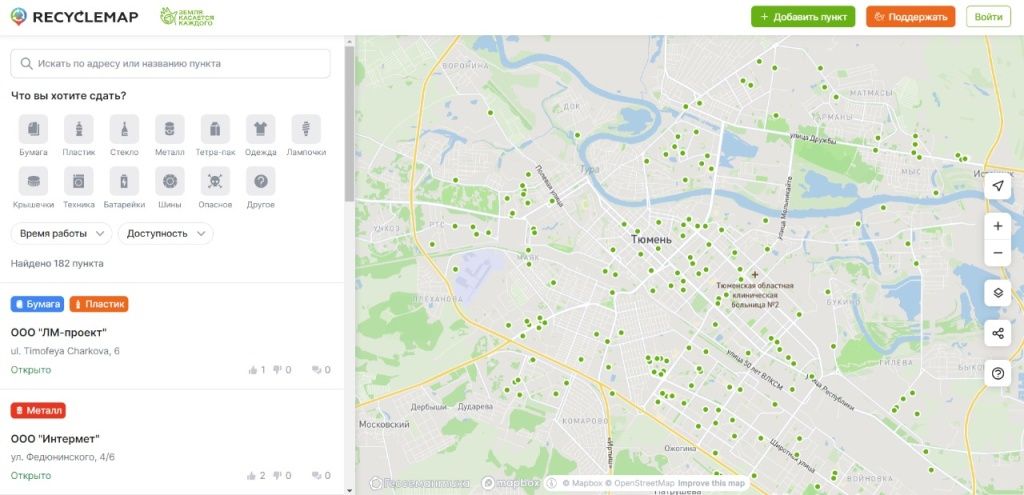Toggle the Одежда clothing filter
The image size is (1024, 495).
[x=260, y=129]
